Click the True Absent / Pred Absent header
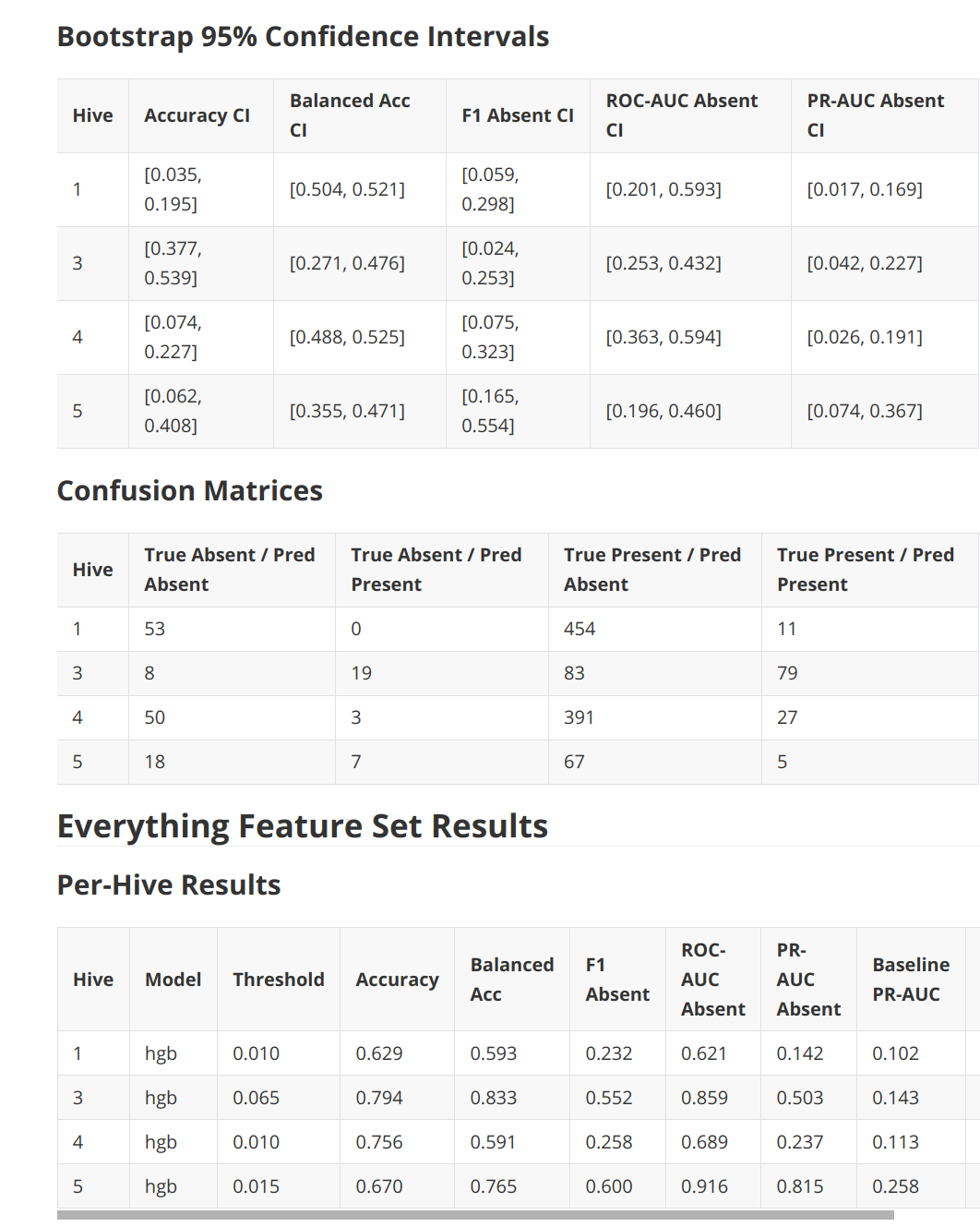 [x=232, y=570]
